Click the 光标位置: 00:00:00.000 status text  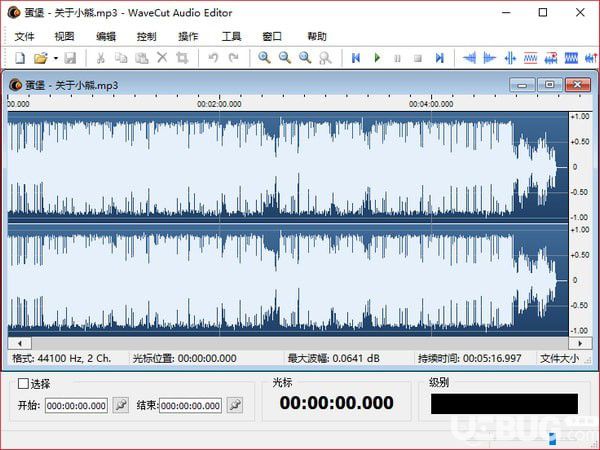click(x=184, y=359)
